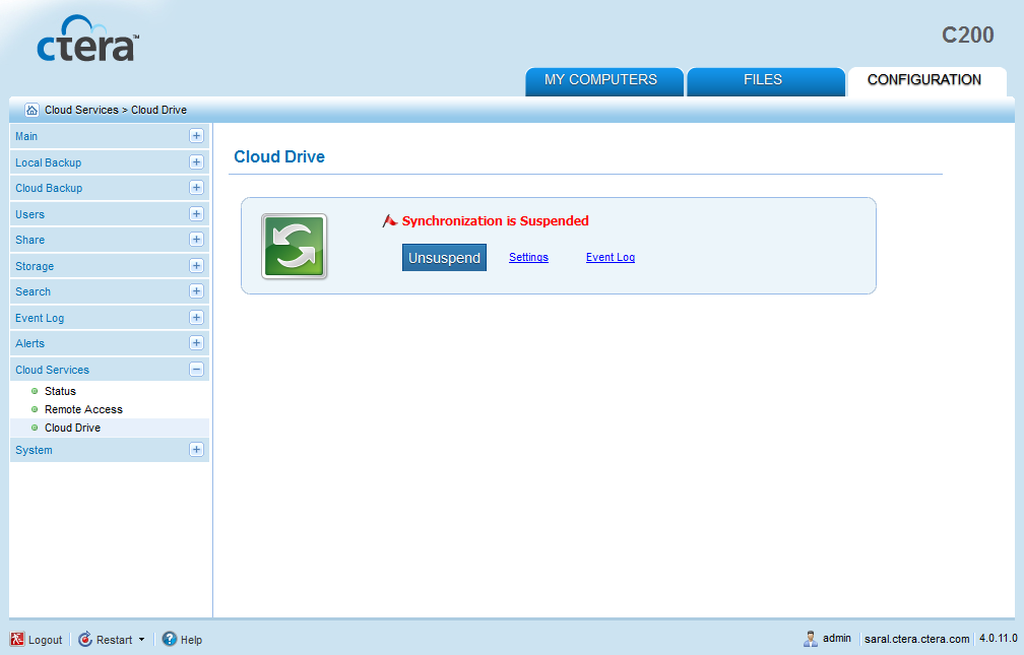Viewport: 1024px width, 655px height.
Task: Expand the Share section plus button
Action: click(x=196, y=239)
